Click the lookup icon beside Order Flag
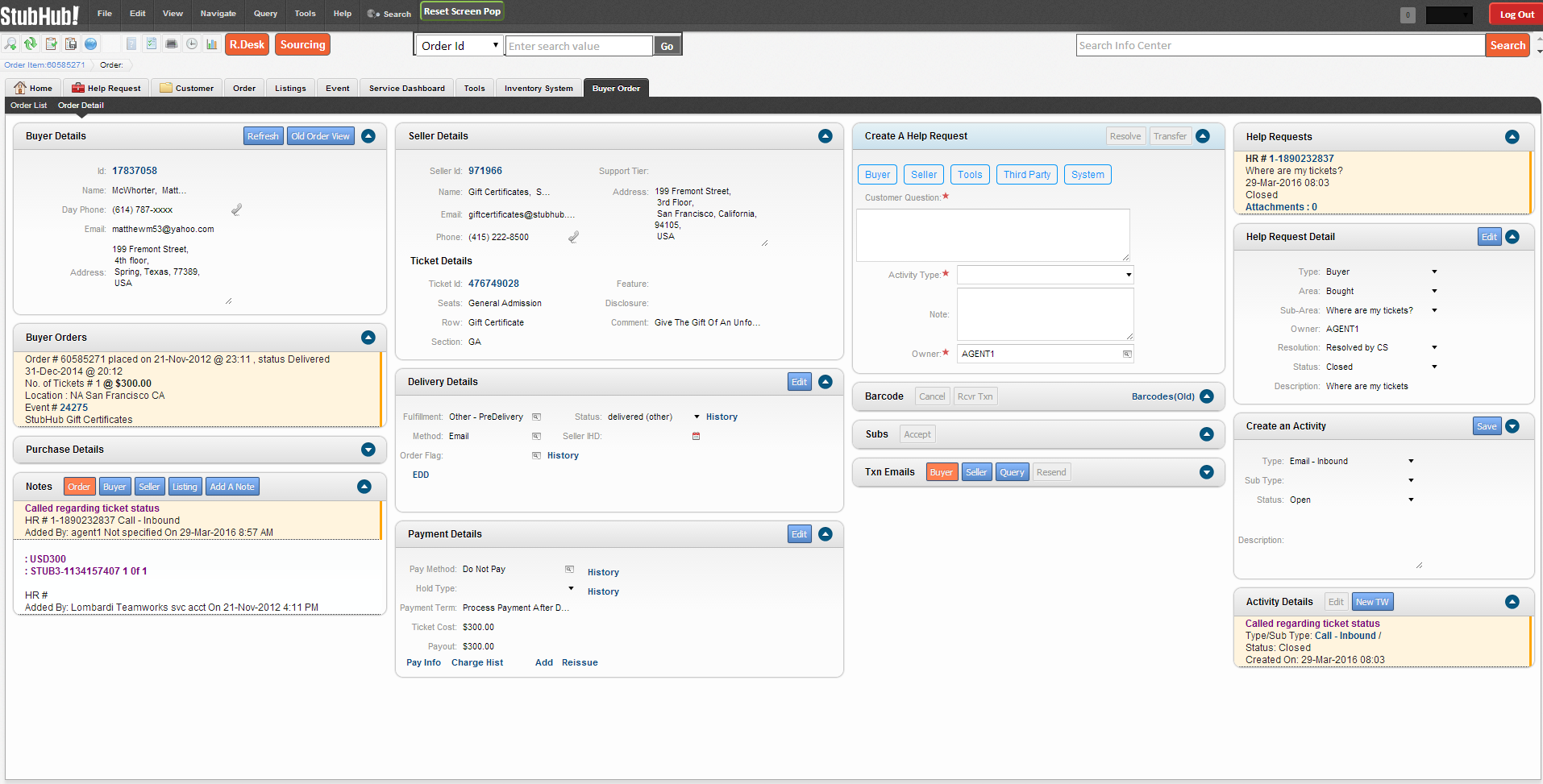1543x784 pixels. (x=536, y=456)
